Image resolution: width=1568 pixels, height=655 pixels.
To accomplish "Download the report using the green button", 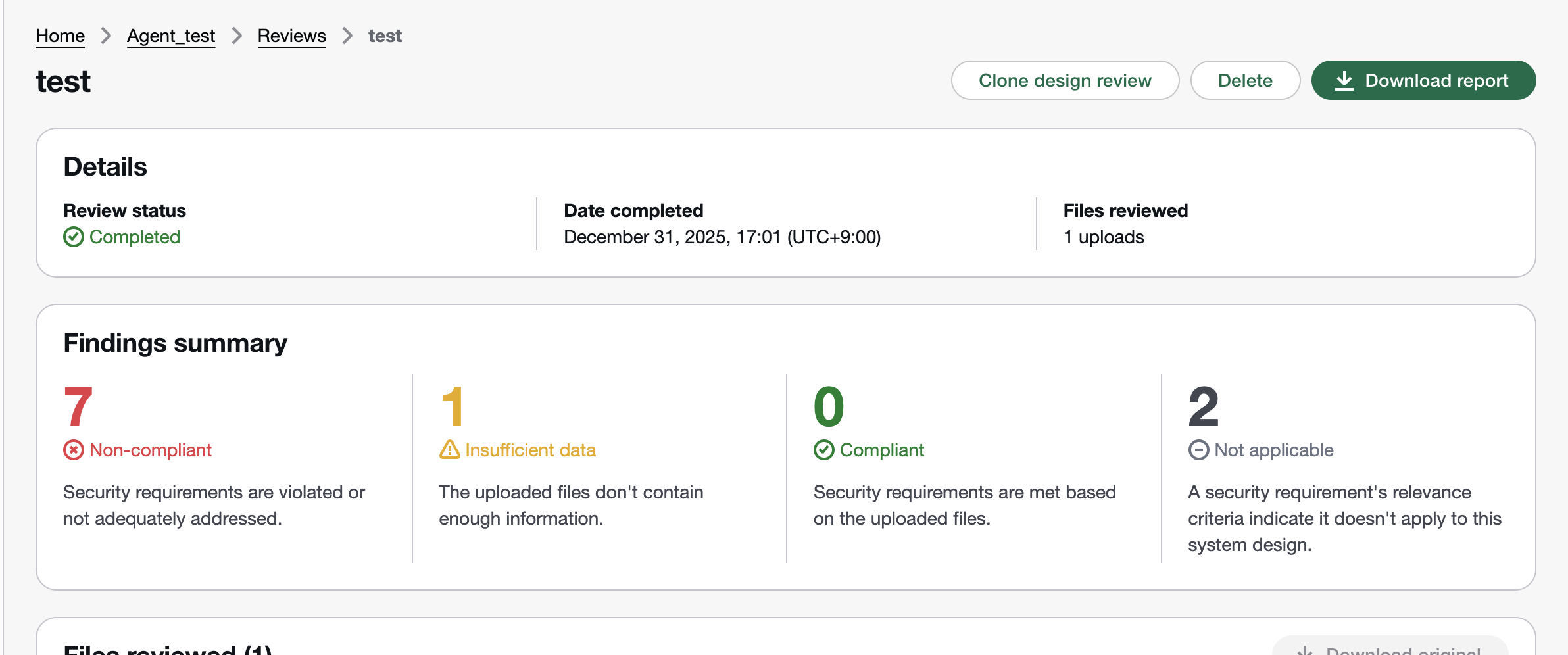I will click(1423, 80).
